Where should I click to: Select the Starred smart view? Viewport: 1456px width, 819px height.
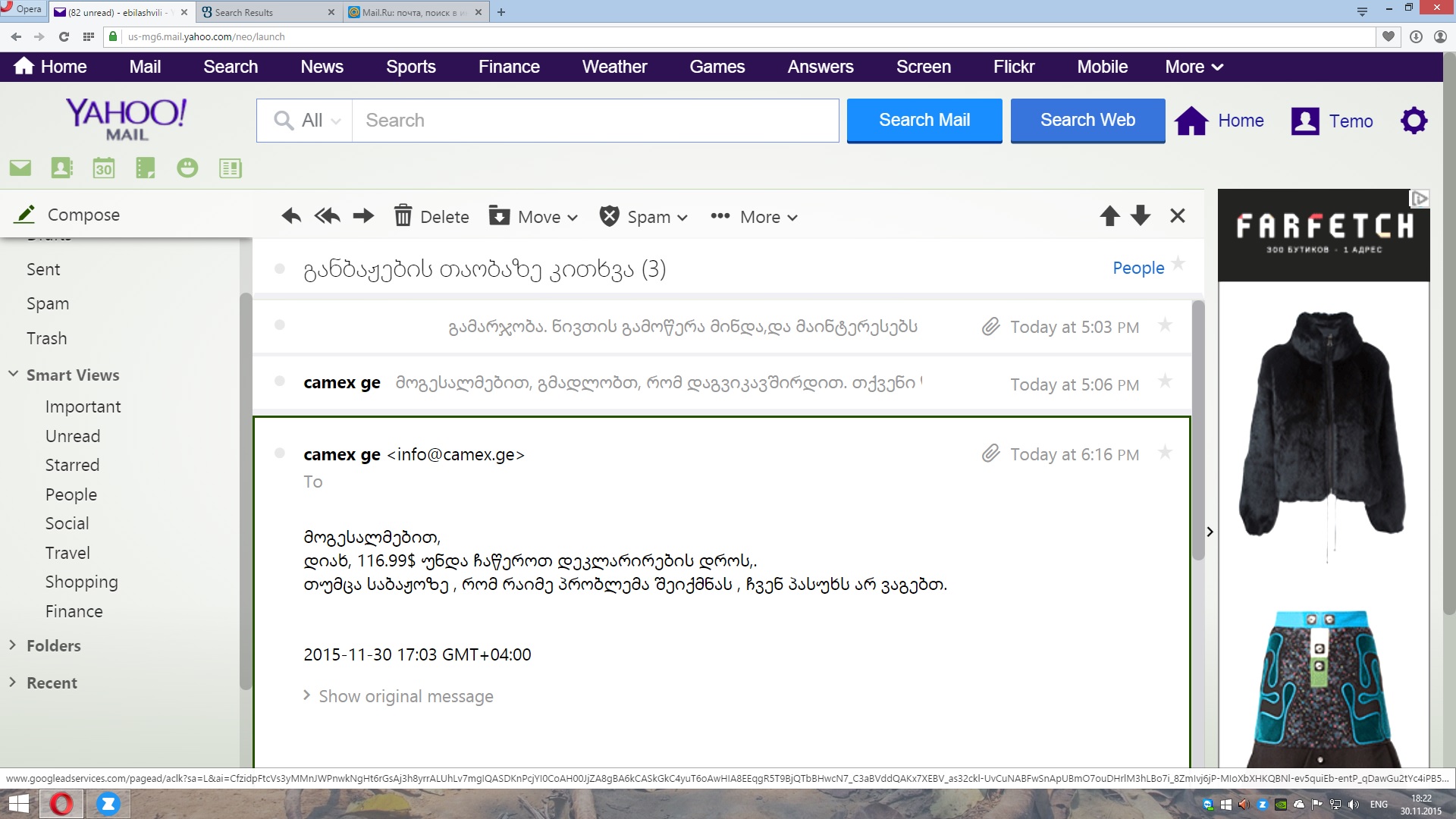[72, 465]
